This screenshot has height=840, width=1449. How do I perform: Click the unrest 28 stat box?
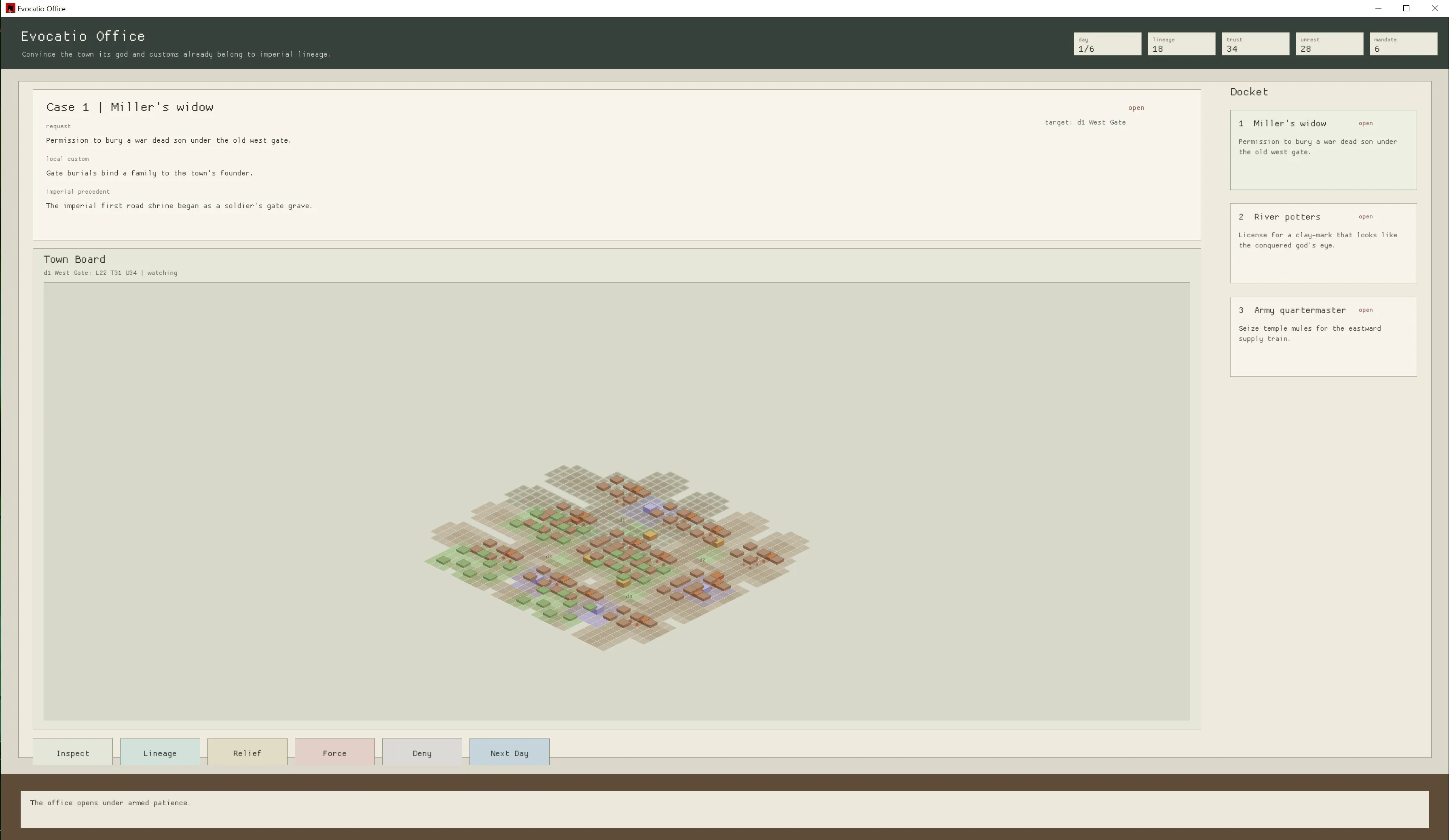tap(1329, 44)
